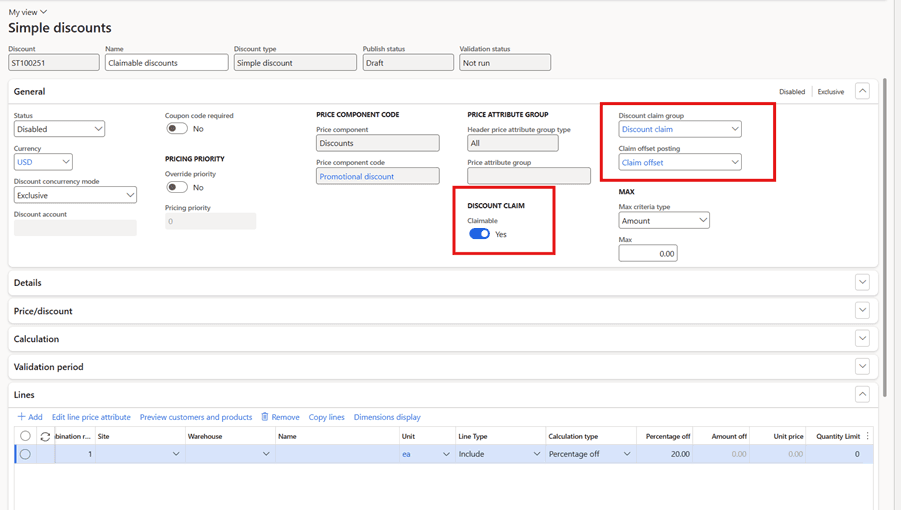Image resolution: width=901 pixels, height=510 pixels.
Task: Remove the selected line
Action: [280, 417]
